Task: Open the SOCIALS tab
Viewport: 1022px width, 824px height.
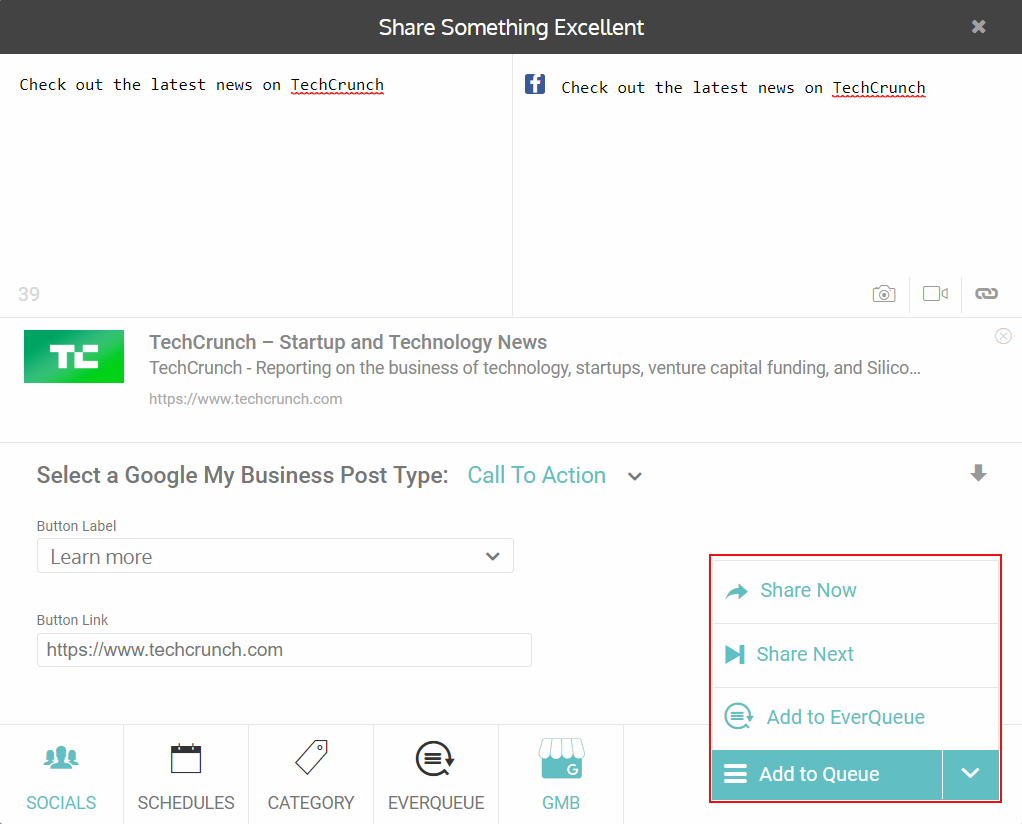Action: click(x=61, y=775)
